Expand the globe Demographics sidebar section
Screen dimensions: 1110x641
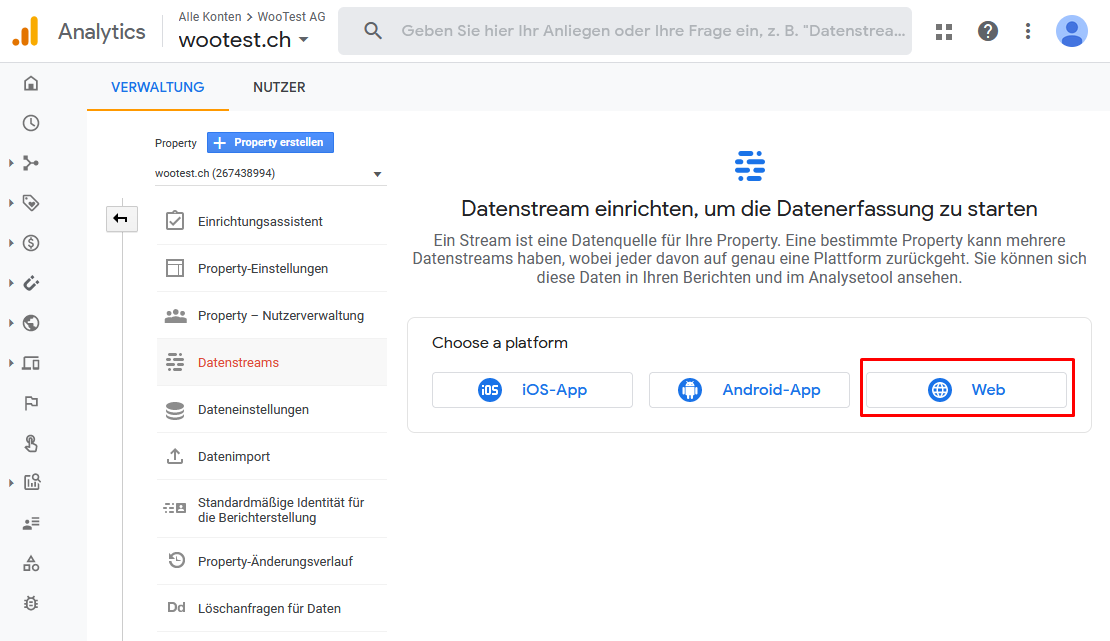(x=30, y=323)
